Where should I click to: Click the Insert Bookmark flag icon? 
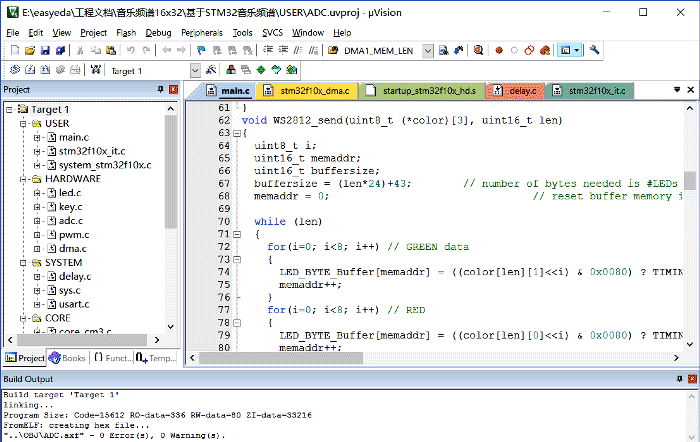click(201, 50)
